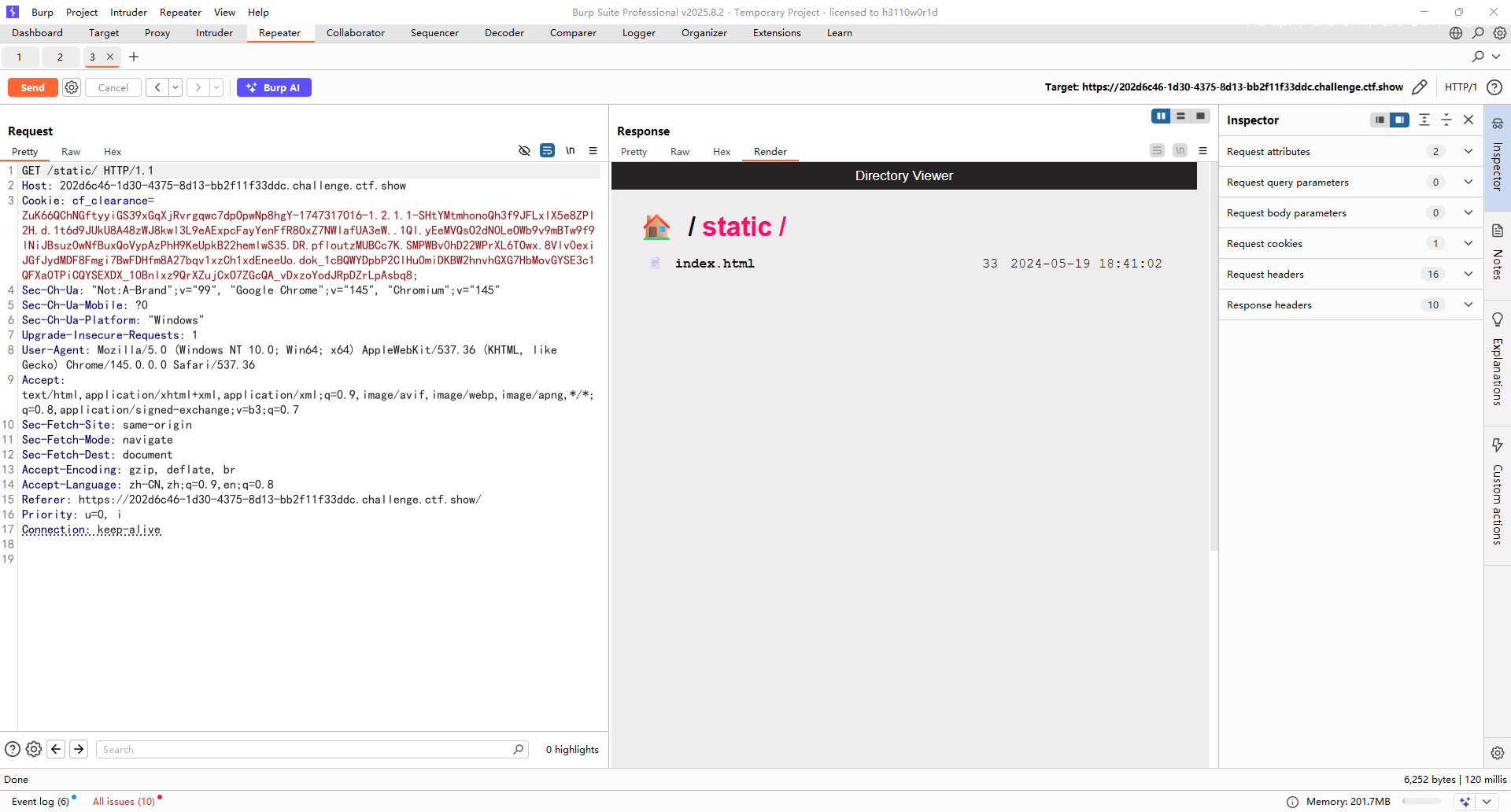Click the edit target pencil icon
Viewport: 1511px width, 812px height.
pos(1420,87)
